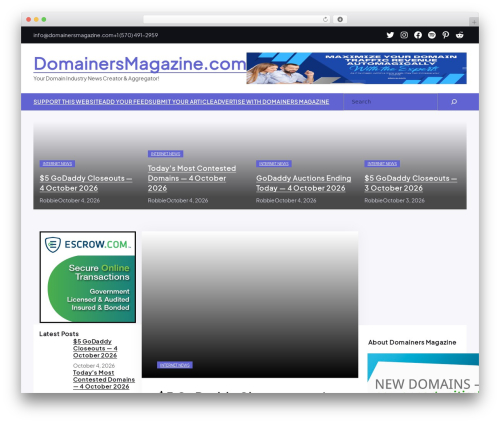Click date October 3, 2026 in featured posts

point(404,201)
